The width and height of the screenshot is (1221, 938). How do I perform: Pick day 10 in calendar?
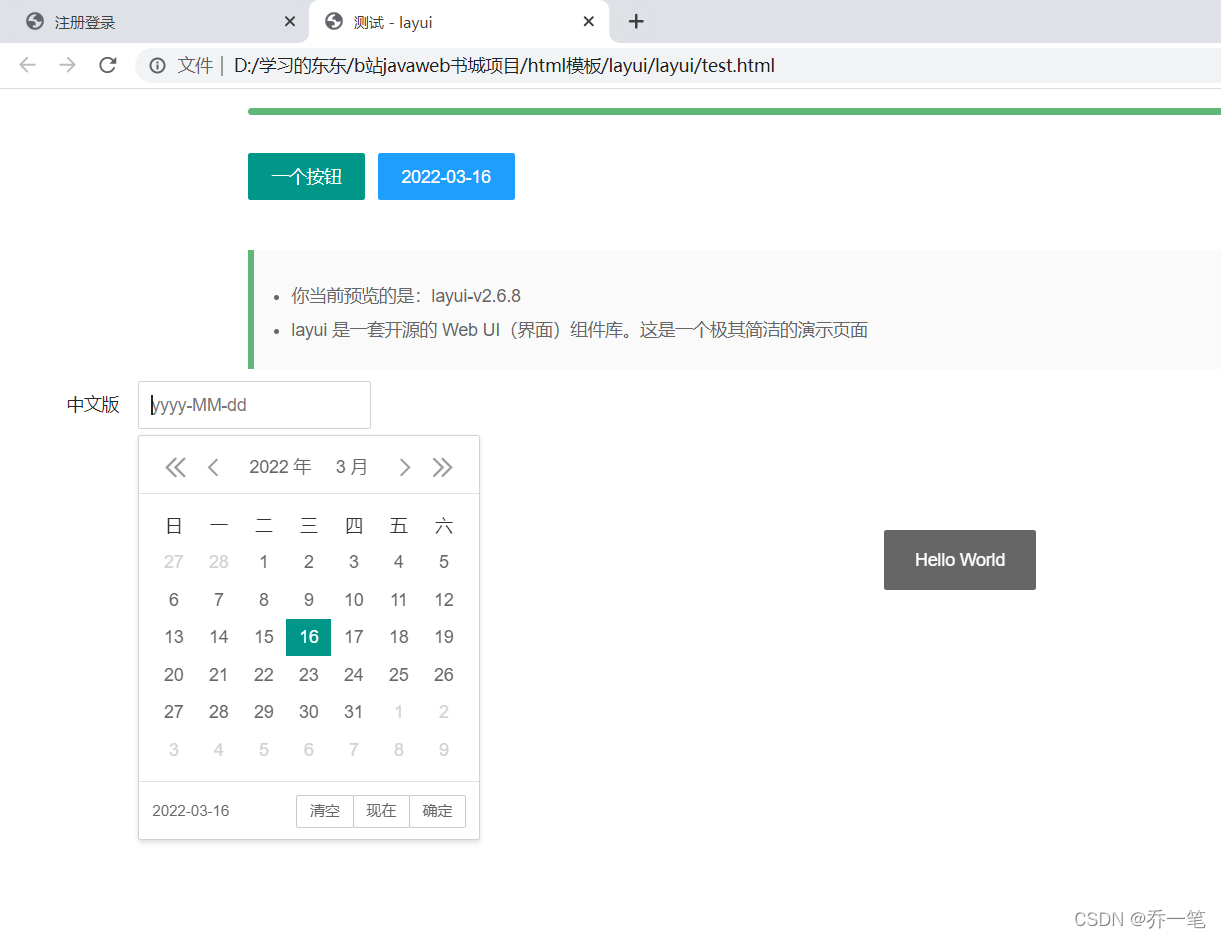click(354, 600)
